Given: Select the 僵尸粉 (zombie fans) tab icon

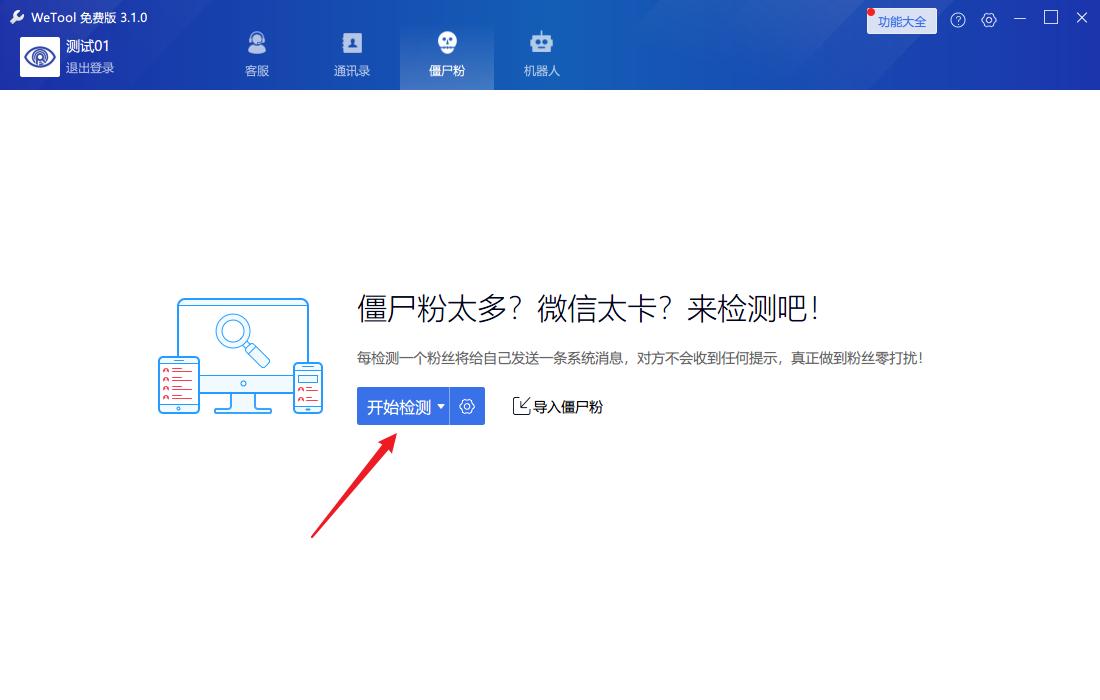Looking at the screenshot, I should tap(447, 43).
